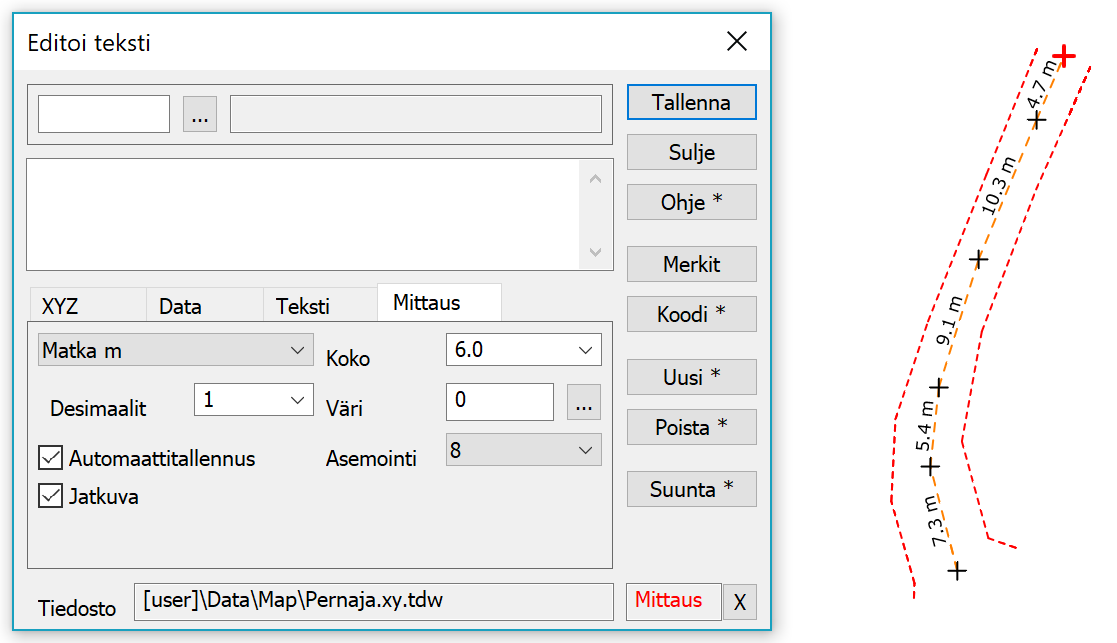The height and width of the screenshot is (643, 1117).
Task: Expand the Asemointi dropdown
Action: [523, 450]
